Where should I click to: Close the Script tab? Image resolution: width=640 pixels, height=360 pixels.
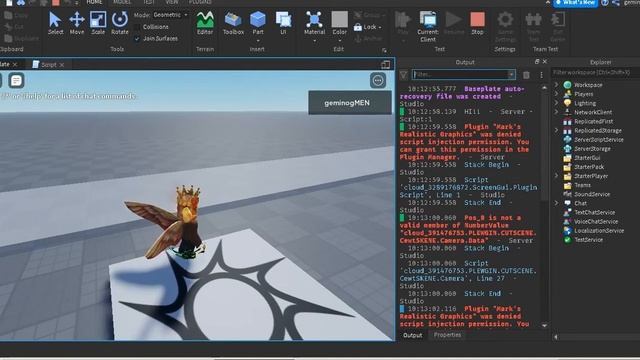click(62, 65)
